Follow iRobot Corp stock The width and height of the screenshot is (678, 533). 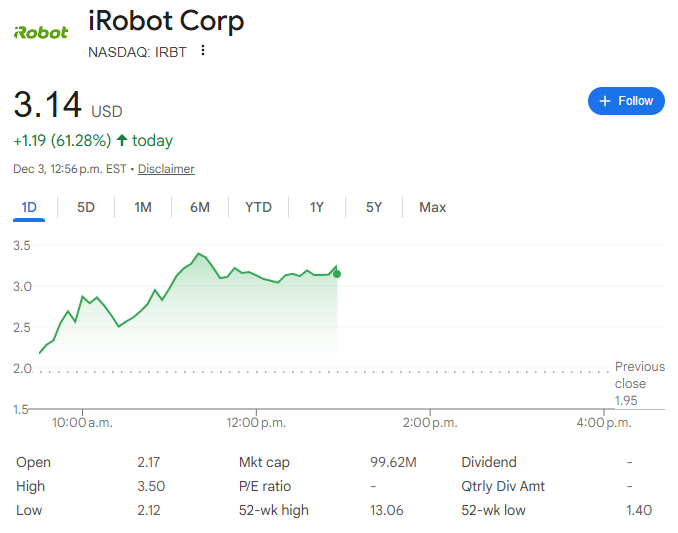coord(626,101)
